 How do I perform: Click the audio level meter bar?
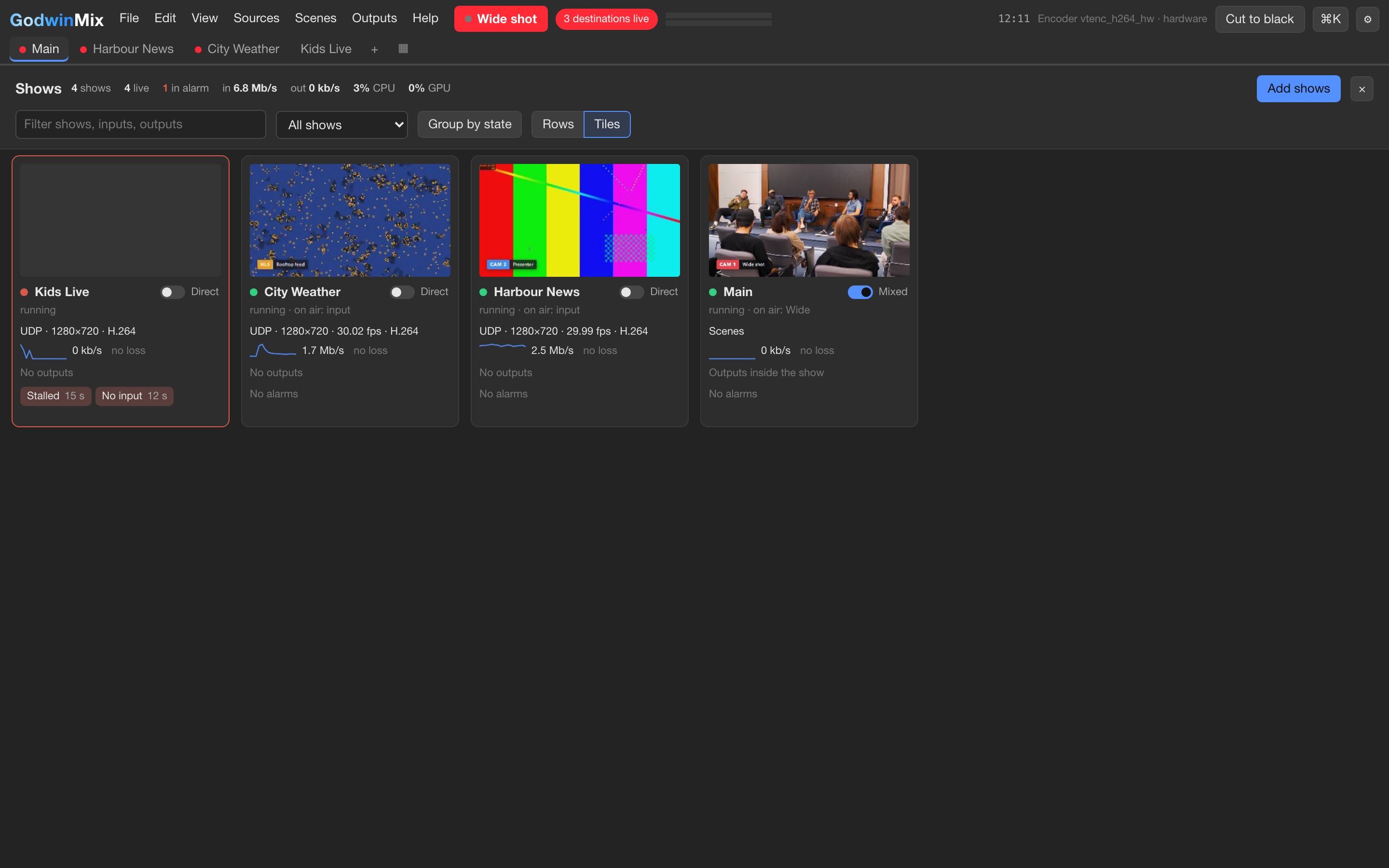tap(718, 19)
